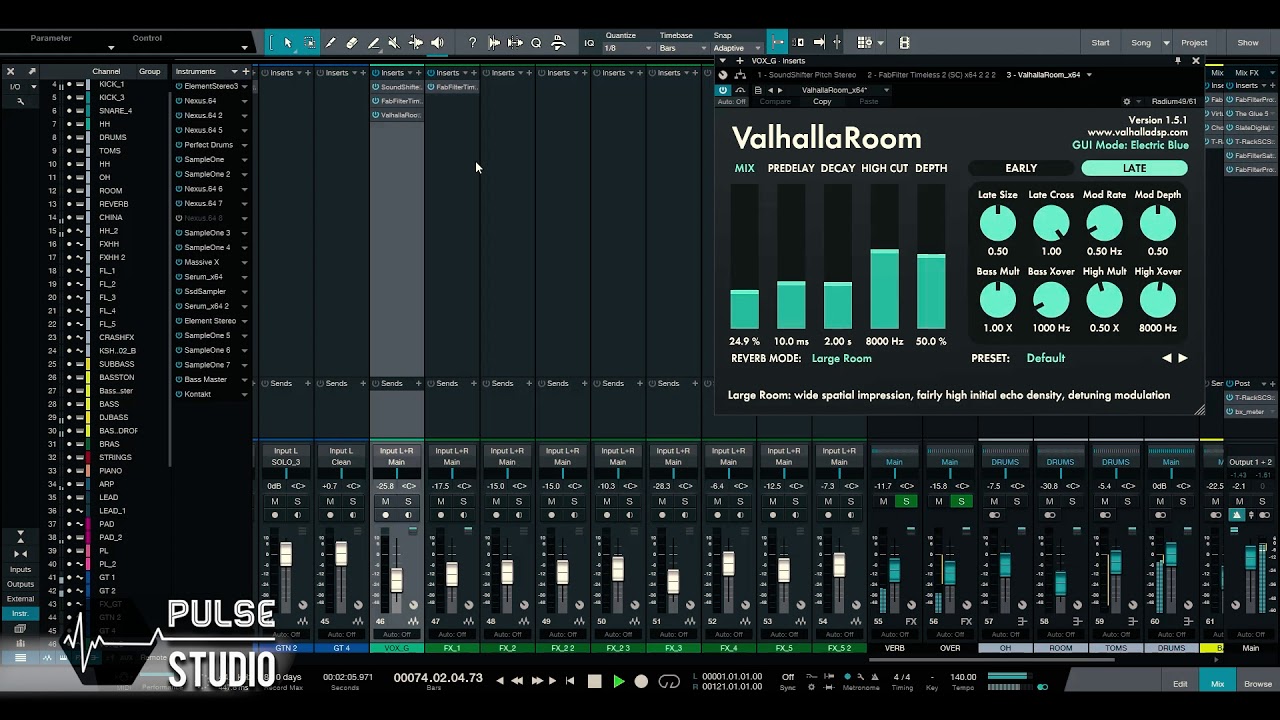Image resolution: width=1280 pixels, height=720 pixels.
Task: Click the Rewind transport button
Action: click(517, 681)
